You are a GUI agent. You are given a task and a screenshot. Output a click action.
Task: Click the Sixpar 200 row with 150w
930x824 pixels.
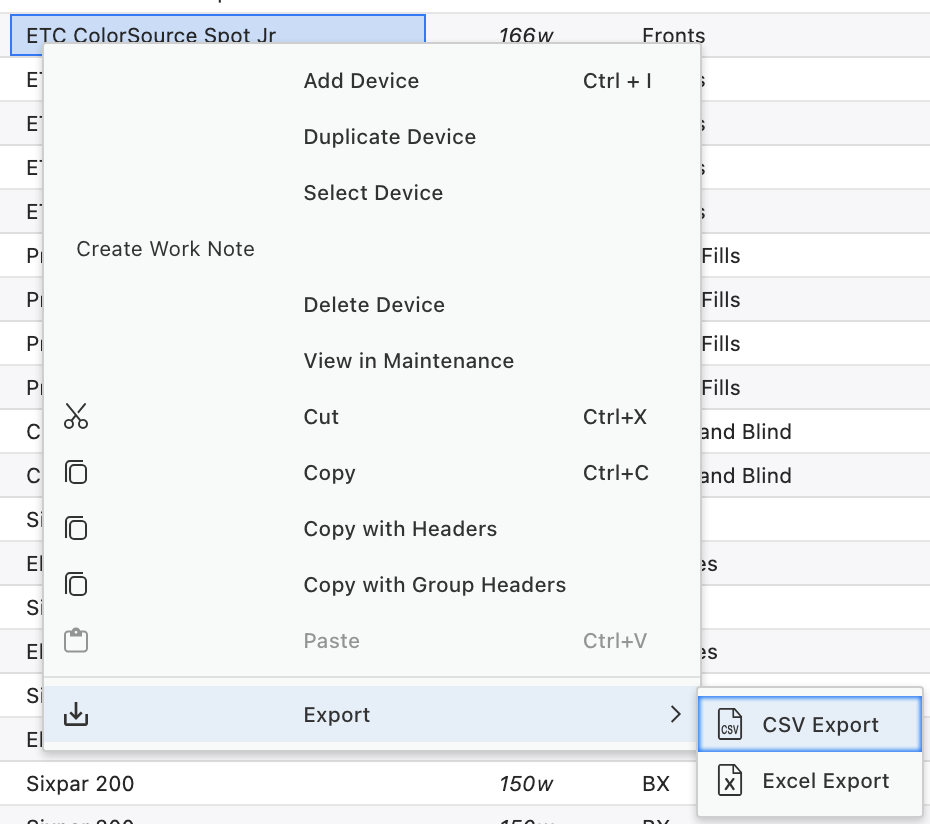(x=80, y=784)
